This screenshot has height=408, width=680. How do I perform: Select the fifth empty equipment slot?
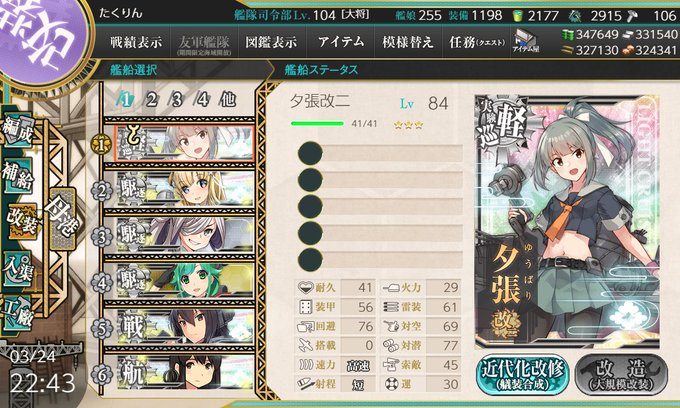point(380,260)
